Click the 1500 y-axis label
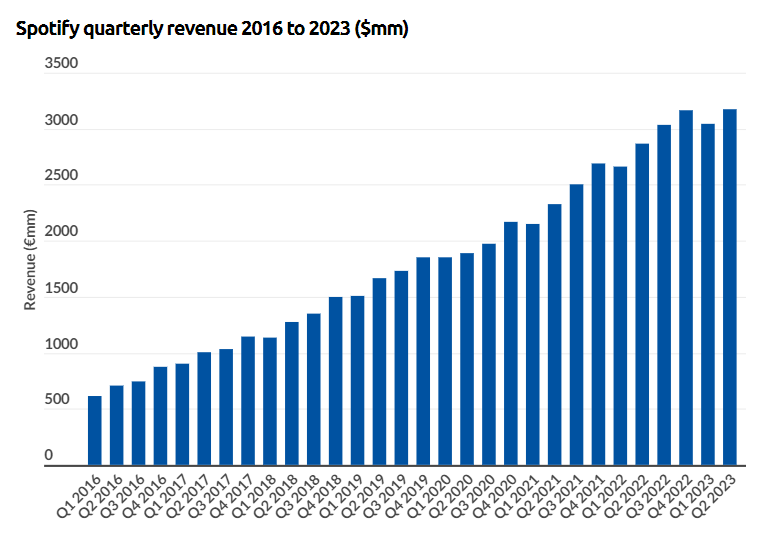Image resolution: width=759 pixels, height=538 pixels. coord(61,288)
